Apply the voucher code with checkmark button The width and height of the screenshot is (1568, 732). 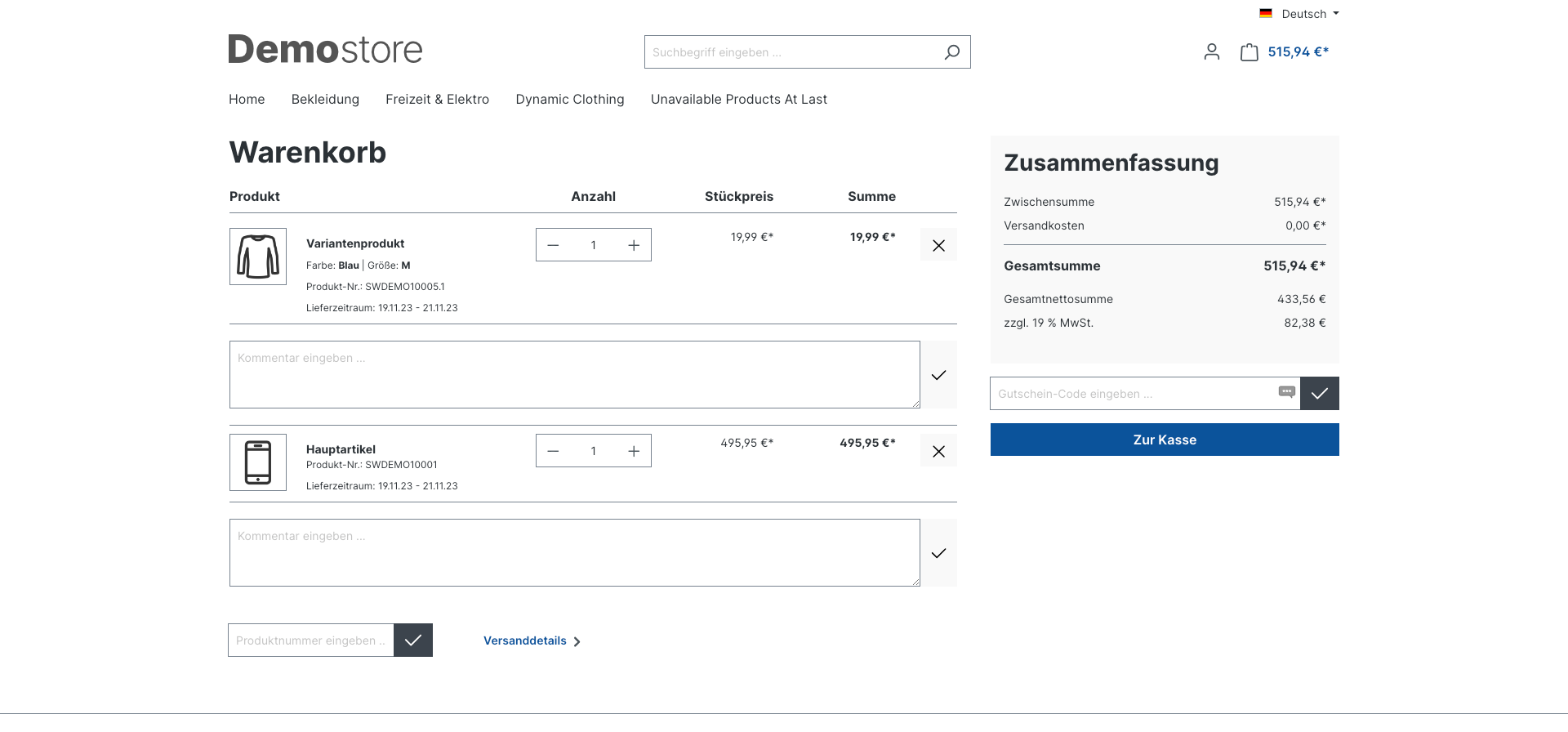point(1320,394)
